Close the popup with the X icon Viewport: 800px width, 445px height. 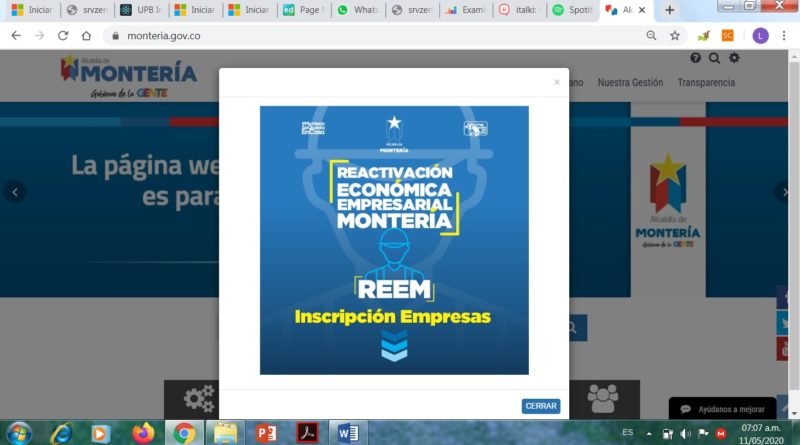[x=557, y=82]
